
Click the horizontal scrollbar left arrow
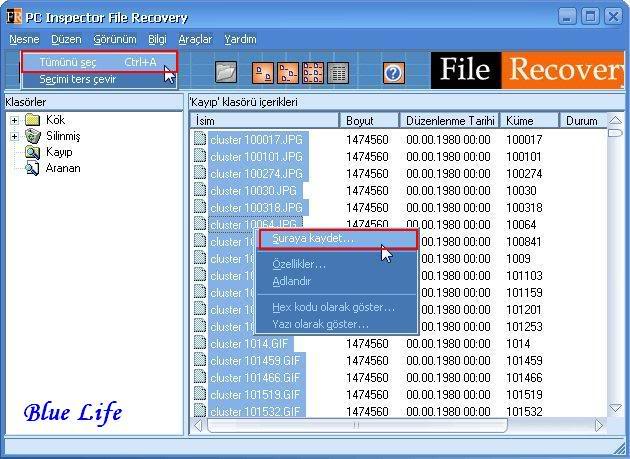[198, 425]
